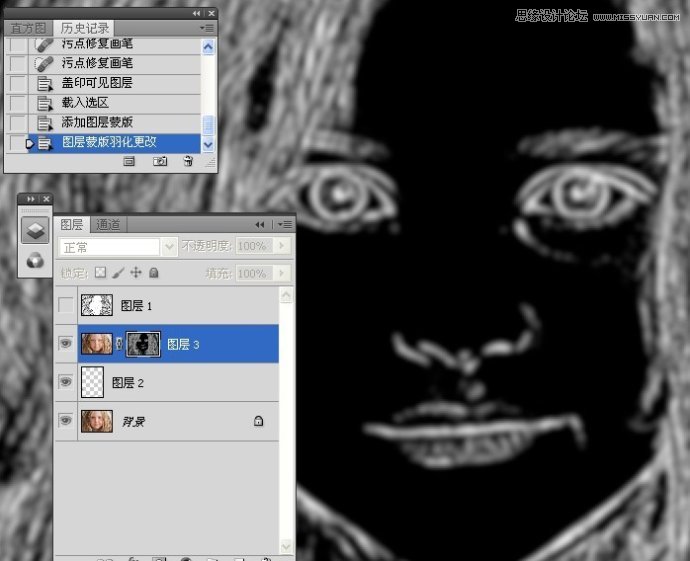Hide the 图层 3 layer
Viewport: 690px width, 561px height.
coord(66,343)
